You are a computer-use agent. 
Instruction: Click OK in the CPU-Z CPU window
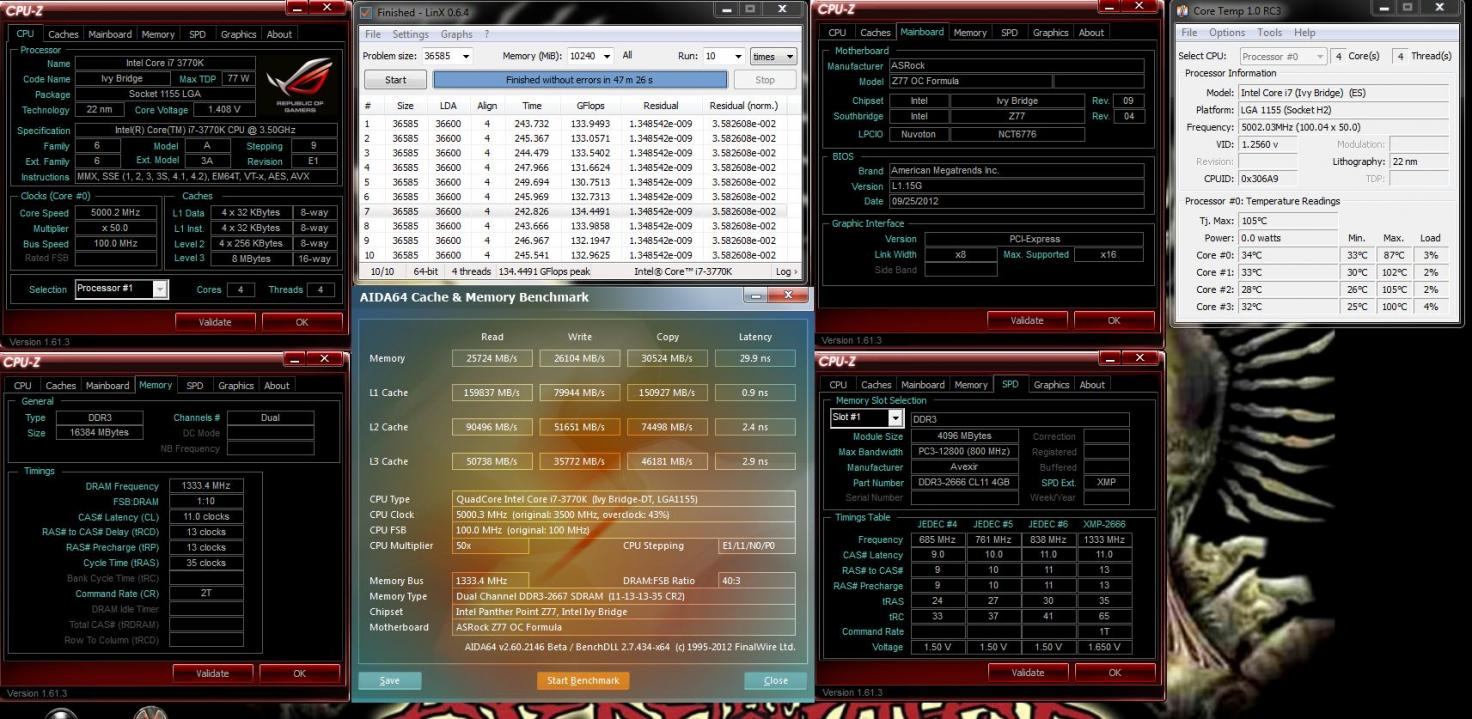301,322
